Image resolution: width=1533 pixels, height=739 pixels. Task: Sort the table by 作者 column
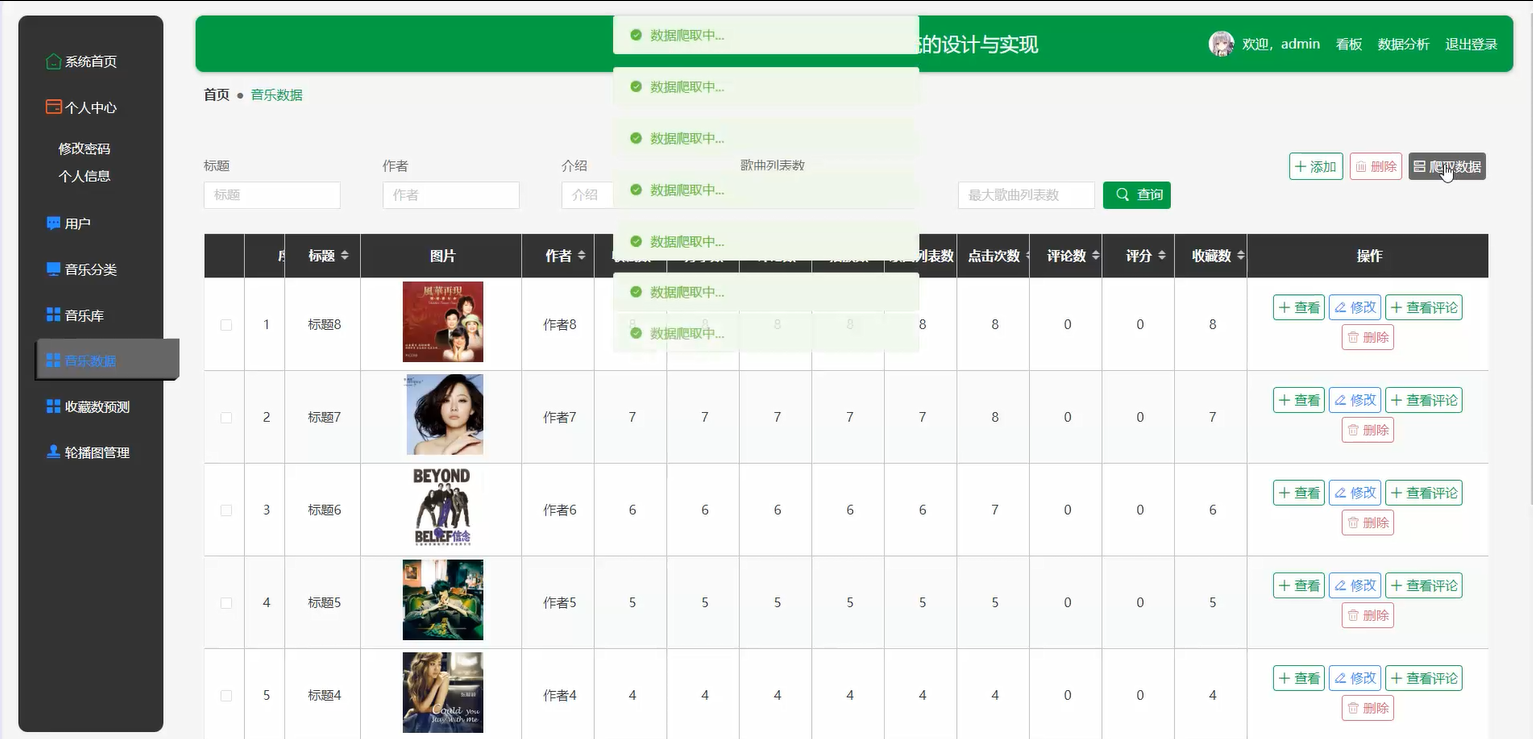[x=581, y=256]
